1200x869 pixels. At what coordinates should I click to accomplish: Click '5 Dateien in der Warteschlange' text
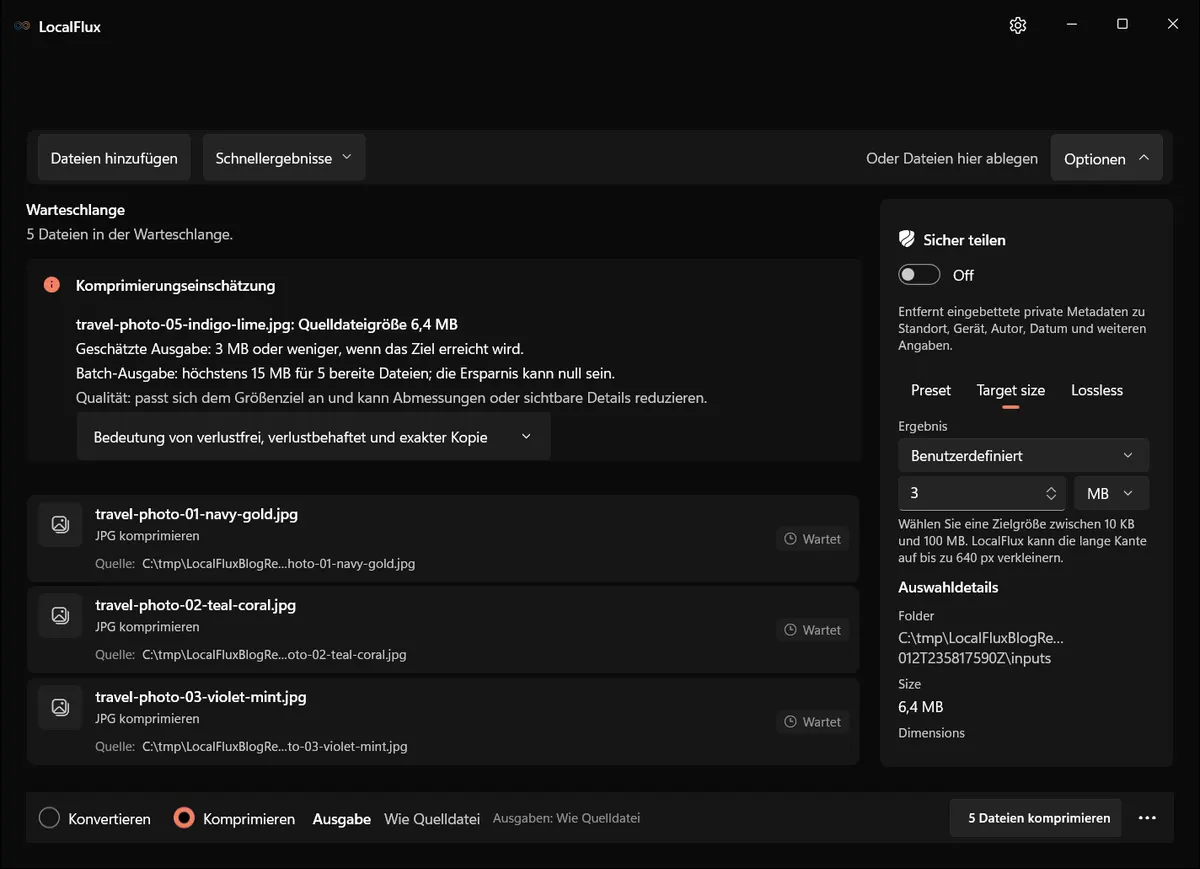coord(130,234)
